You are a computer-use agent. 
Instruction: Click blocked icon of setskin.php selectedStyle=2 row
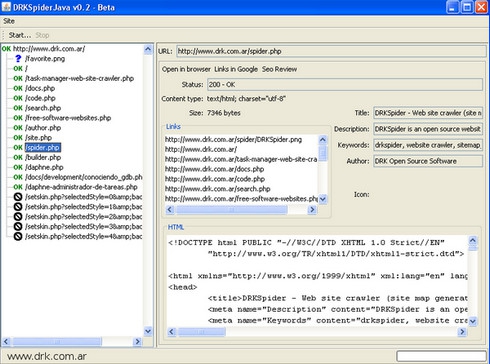click(x=18, y=217)
